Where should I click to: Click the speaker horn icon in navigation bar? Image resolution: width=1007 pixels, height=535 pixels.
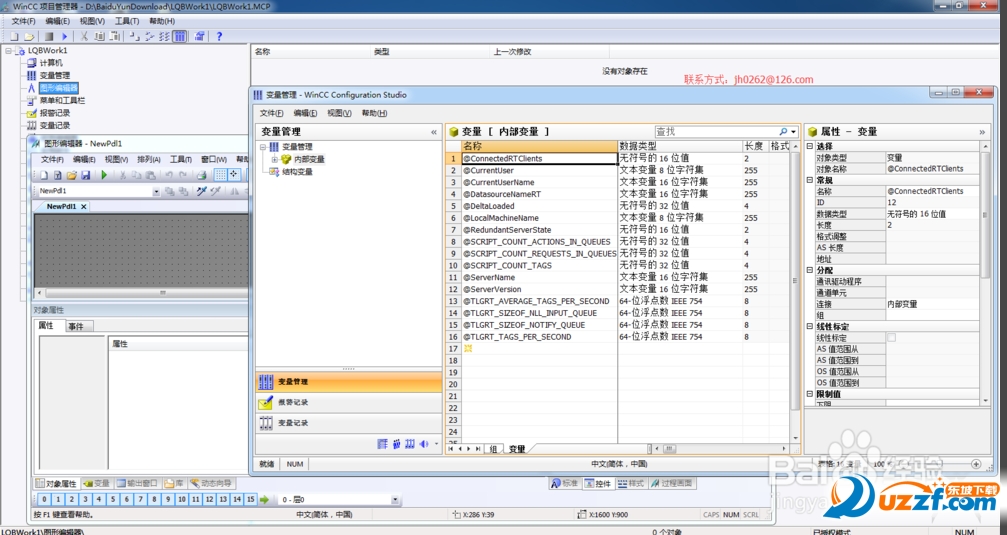424,444
